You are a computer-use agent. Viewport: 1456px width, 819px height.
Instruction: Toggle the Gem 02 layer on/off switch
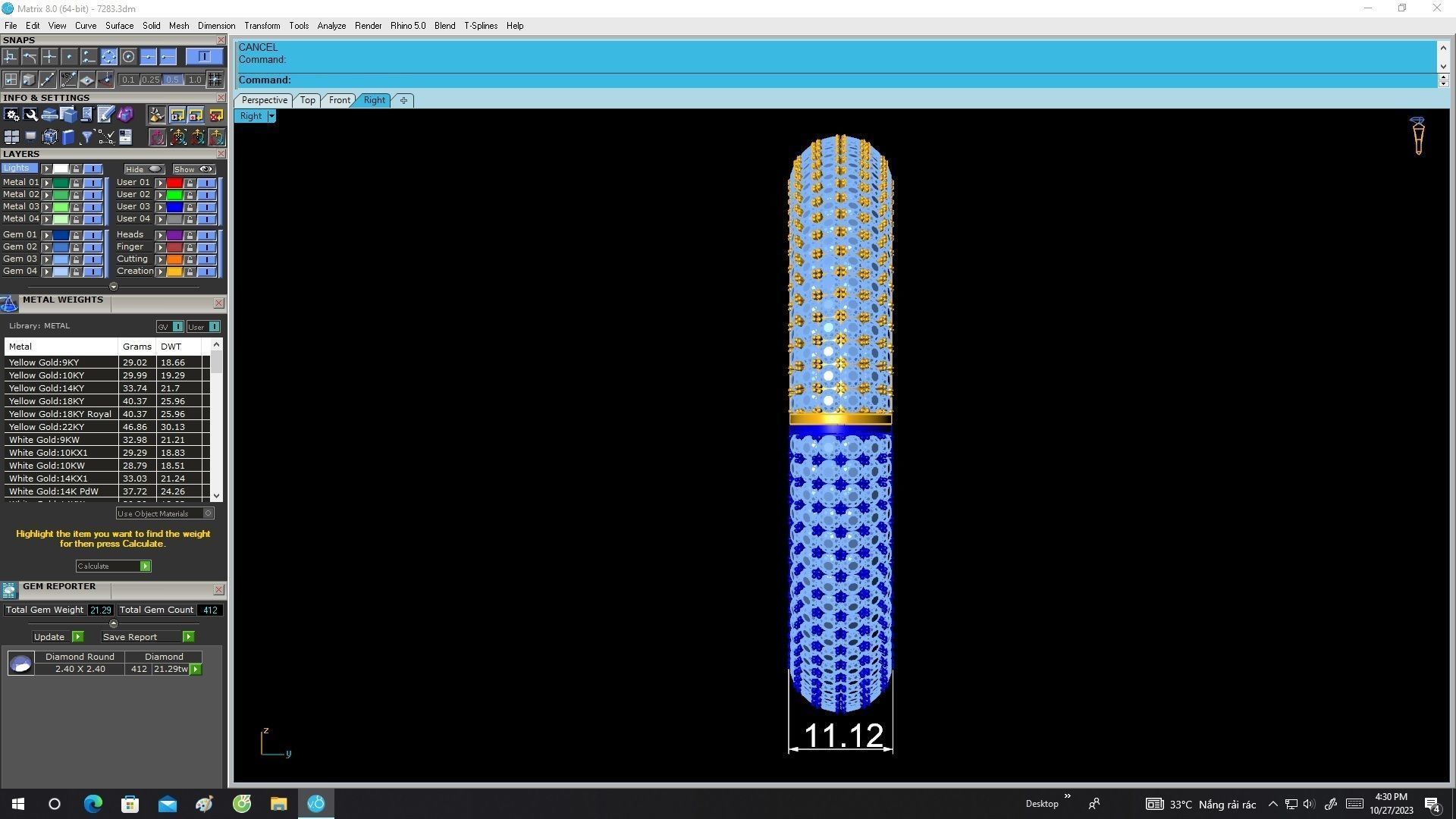(x=93, y=247)
